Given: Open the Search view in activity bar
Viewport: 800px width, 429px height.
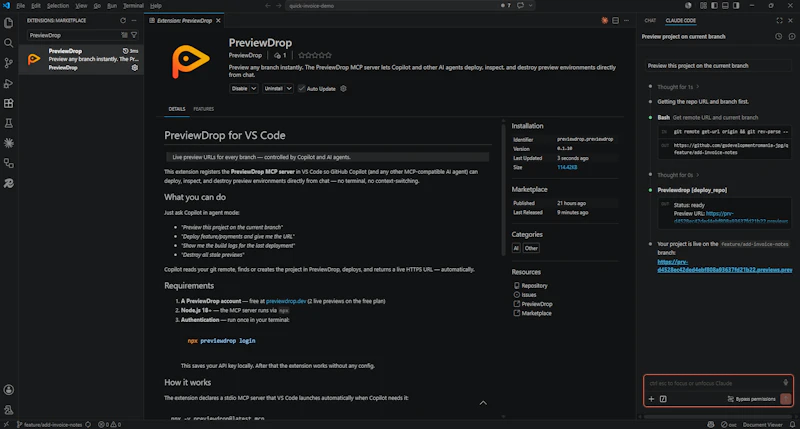Looking at the screenshot, I should (x=8, y=43).
